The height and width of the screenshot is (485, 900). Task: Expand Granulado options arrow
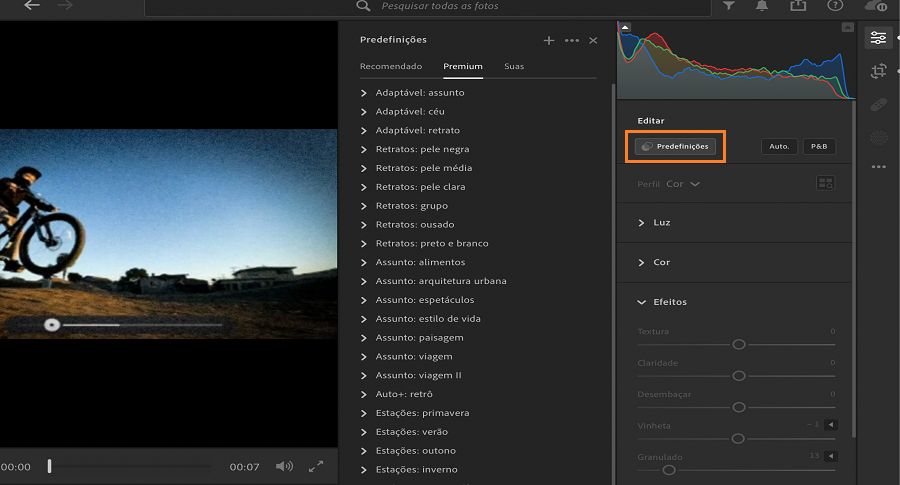[831, 456]
